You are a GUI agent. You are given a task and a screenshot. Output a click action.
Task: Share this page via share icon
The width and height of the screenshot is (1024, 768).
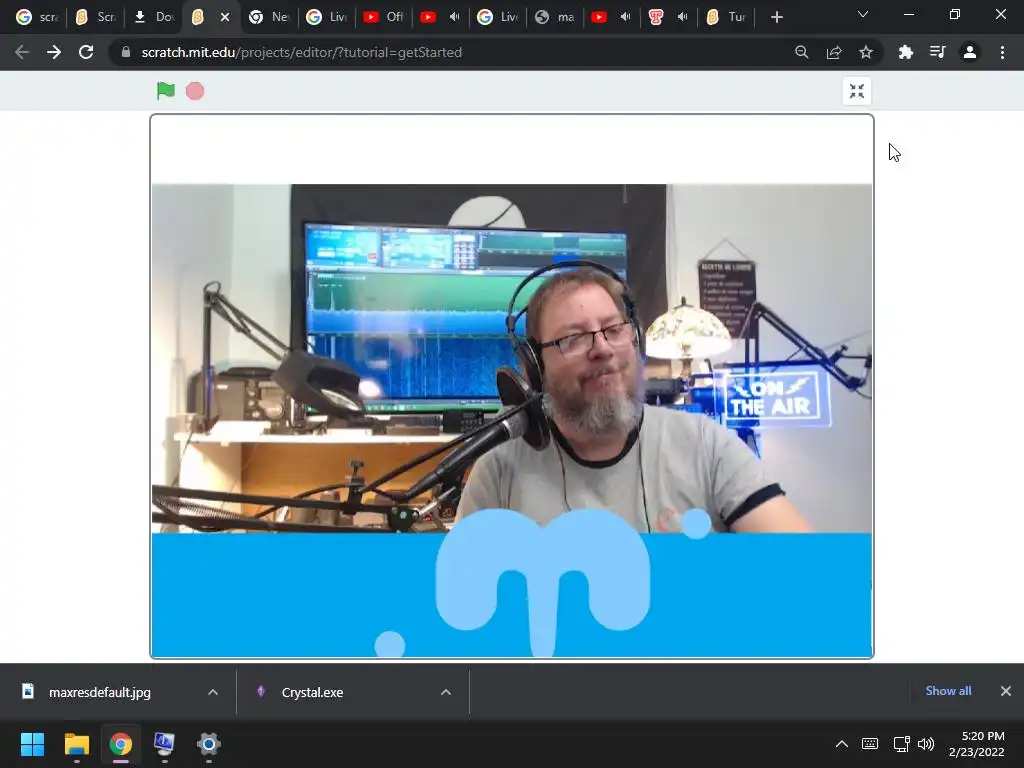tap(834, 52)
